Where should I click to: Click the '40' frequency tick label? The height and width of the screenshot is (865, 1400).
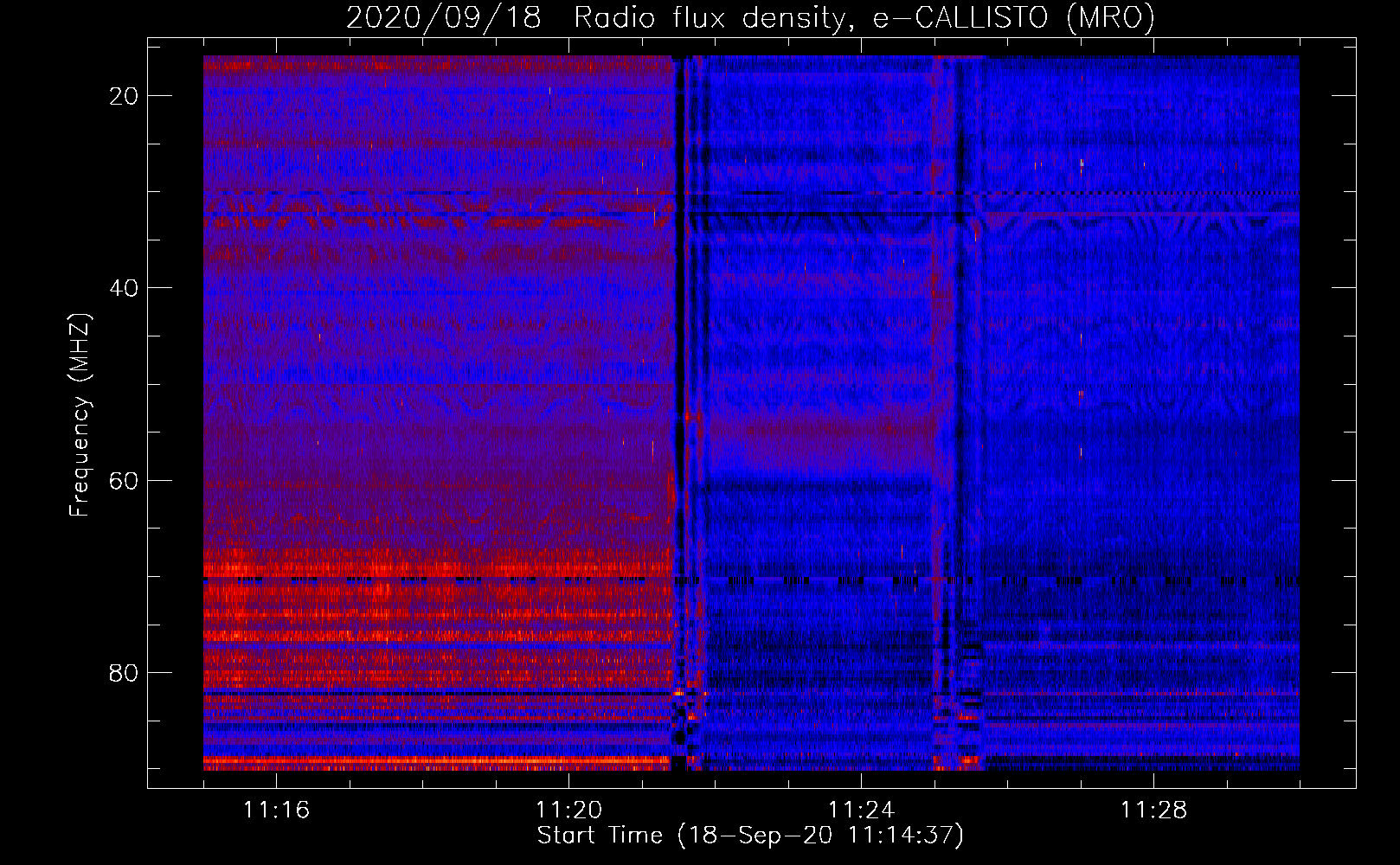pyautogui.click(x=124, y=288)
